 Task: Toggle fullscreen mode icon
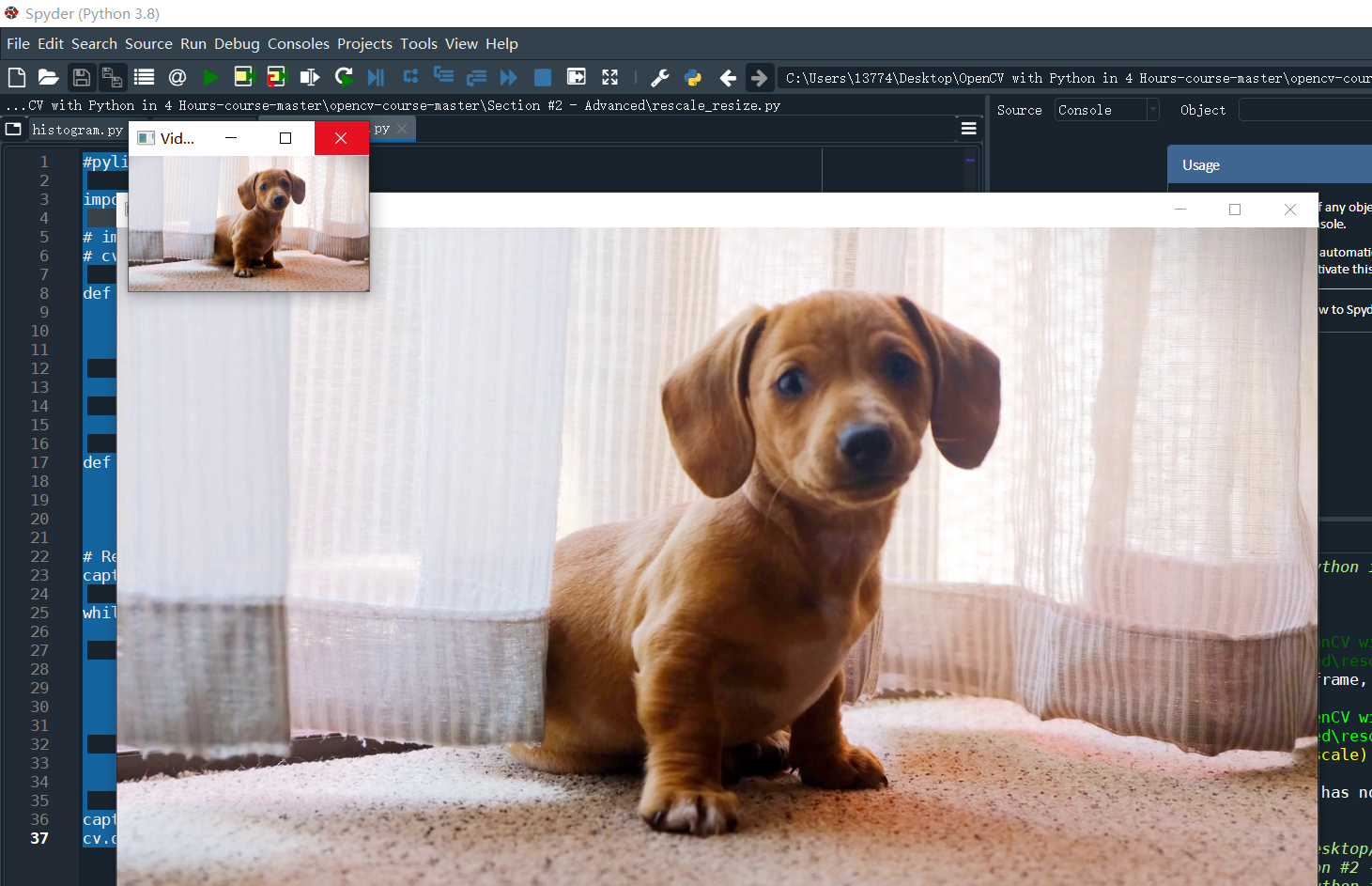pyautogui.click(x=609, y=77)
